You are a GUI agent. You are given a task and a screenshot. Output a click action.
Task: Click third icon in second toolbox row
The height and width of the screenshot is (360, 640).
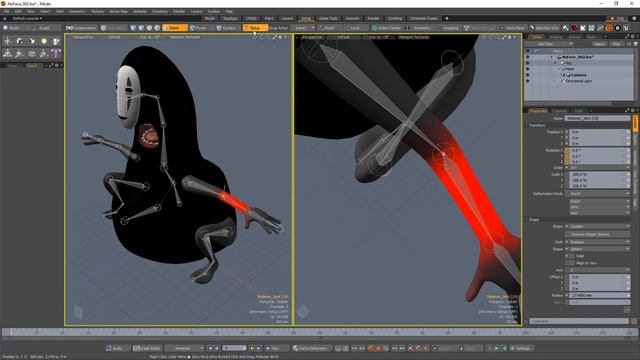tap(32, 53)
